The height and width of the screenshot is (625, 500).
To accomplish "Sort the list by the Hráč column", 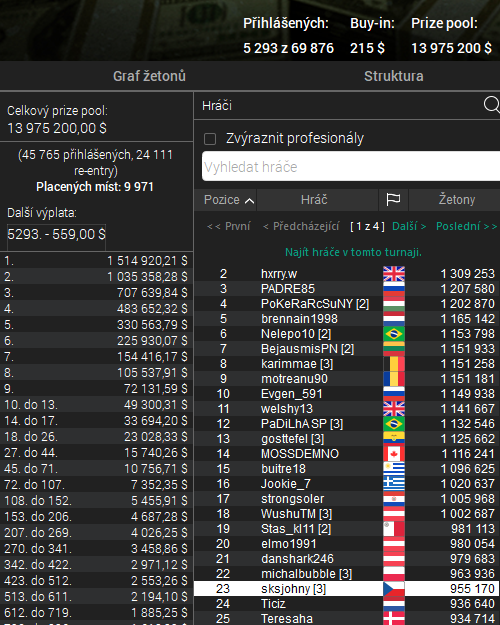I will (x=314, y=200).
